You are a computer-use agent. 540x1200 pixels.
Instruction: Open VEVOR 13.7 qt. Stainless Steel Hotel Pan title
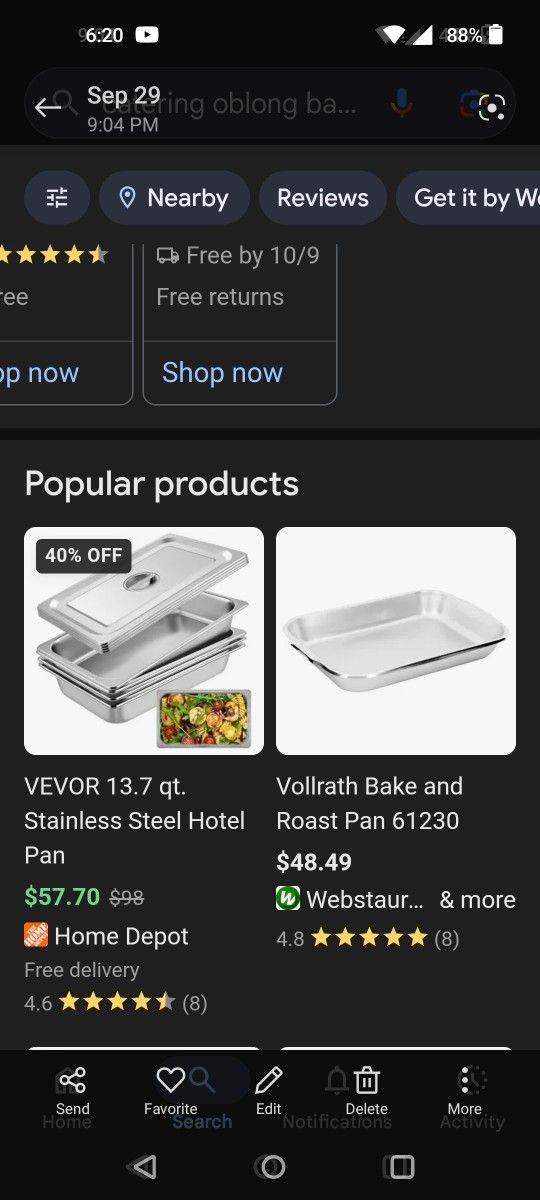135,821
